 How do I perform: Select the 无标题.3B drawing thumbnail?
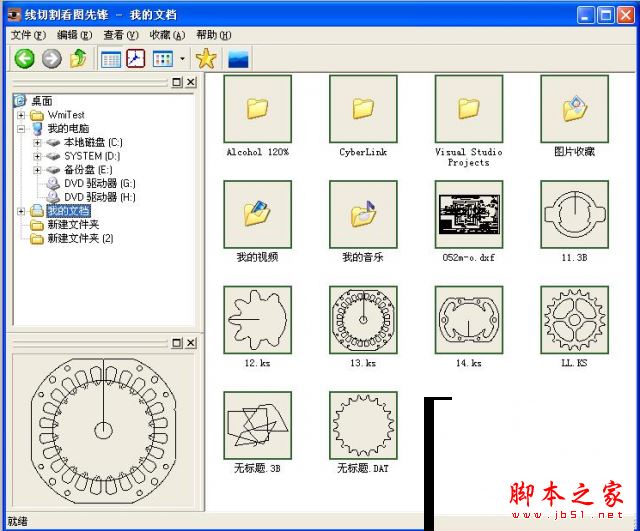258,425
